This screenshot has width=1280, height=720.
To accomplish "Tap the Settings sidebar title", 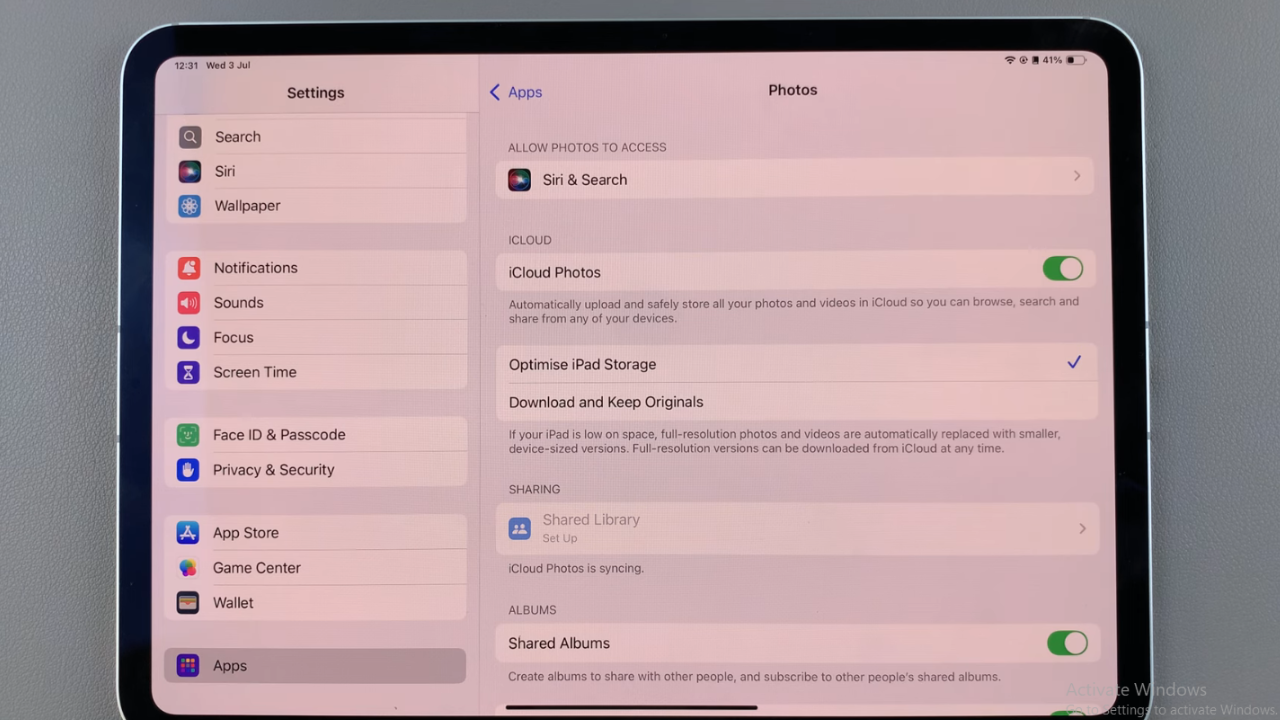I will point(315,93).
